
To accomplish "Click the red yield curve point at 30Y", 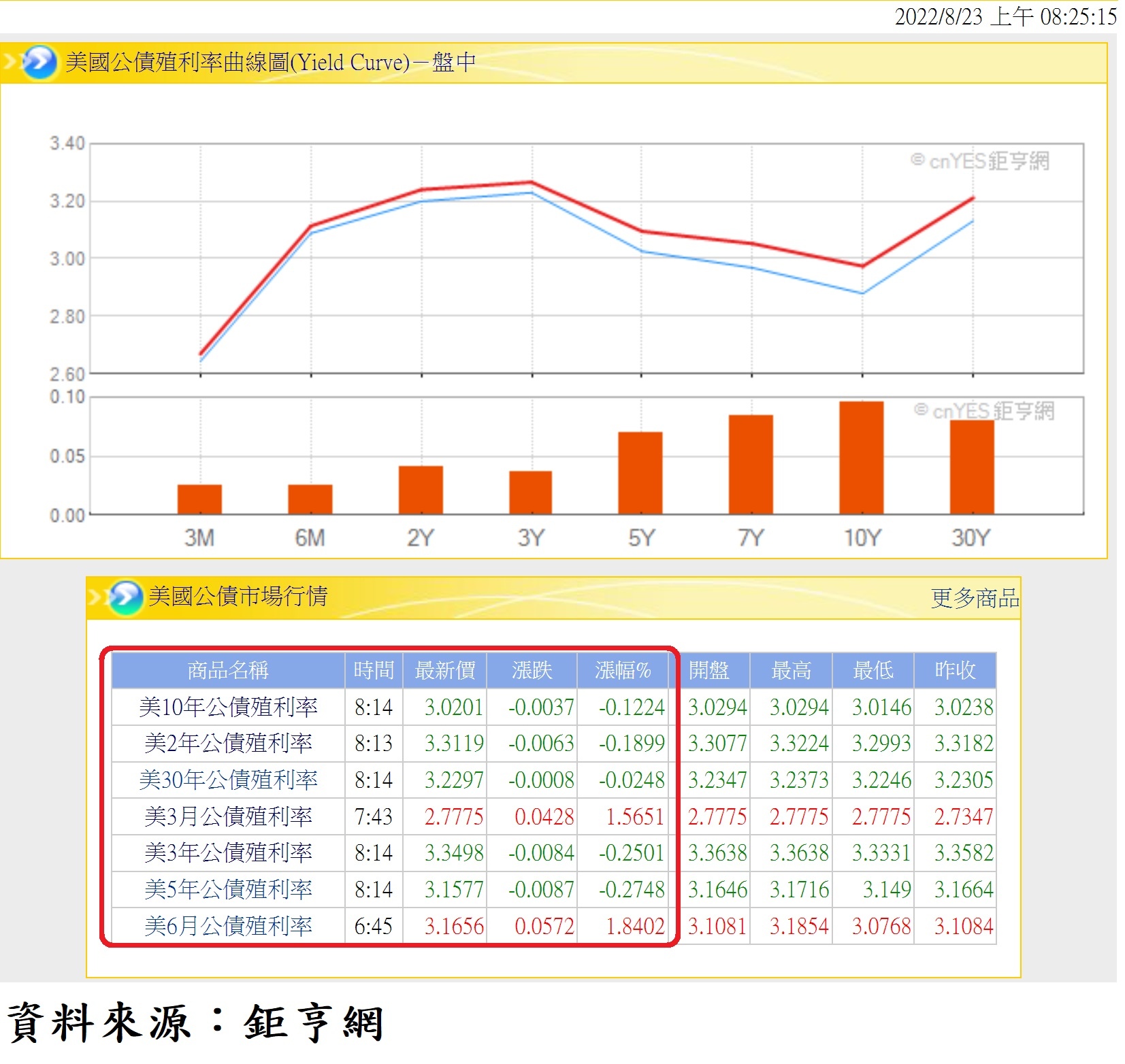I will click(973, 198).
